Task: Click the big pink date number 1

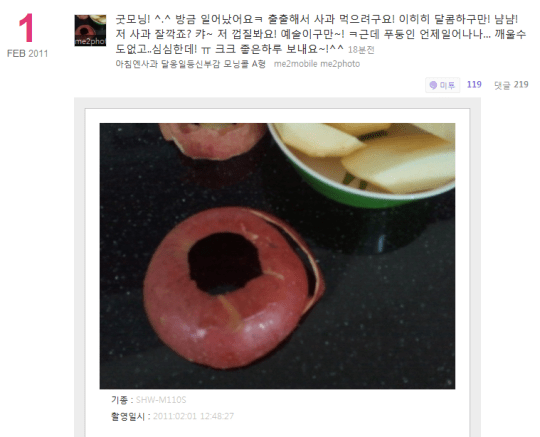Action: click(26, 28)
